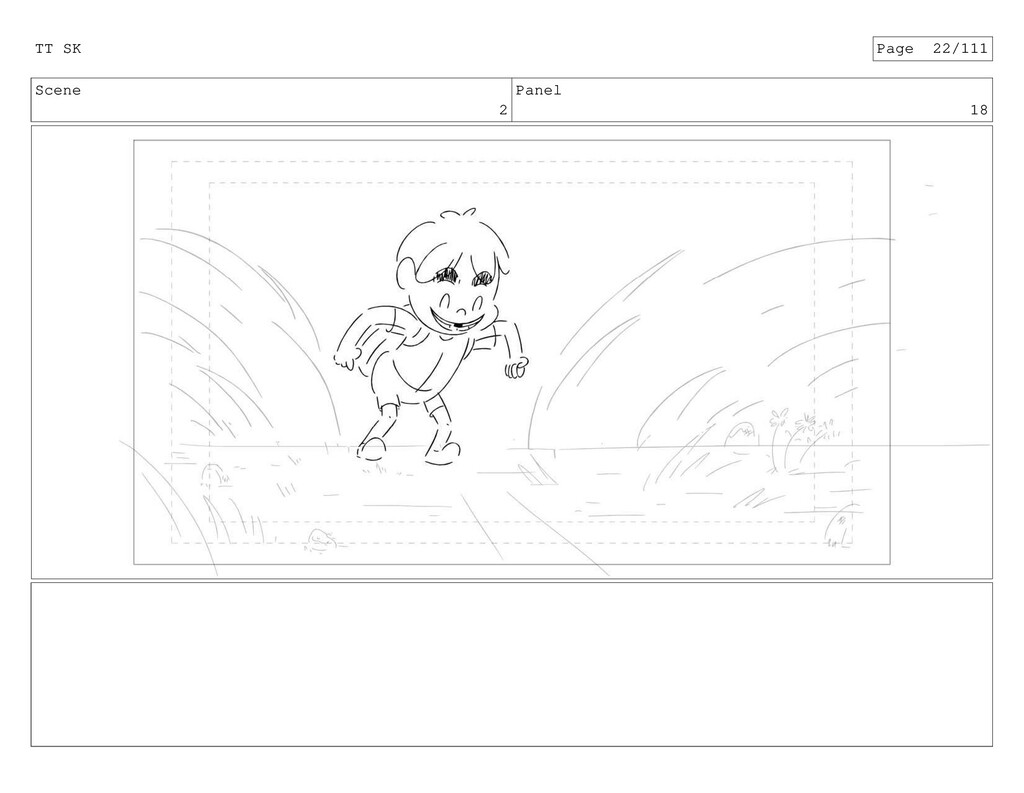This screenshot has width=1024, height=793.
Task: Click the 'TT SK' title text
Action: tap(58, 49)
